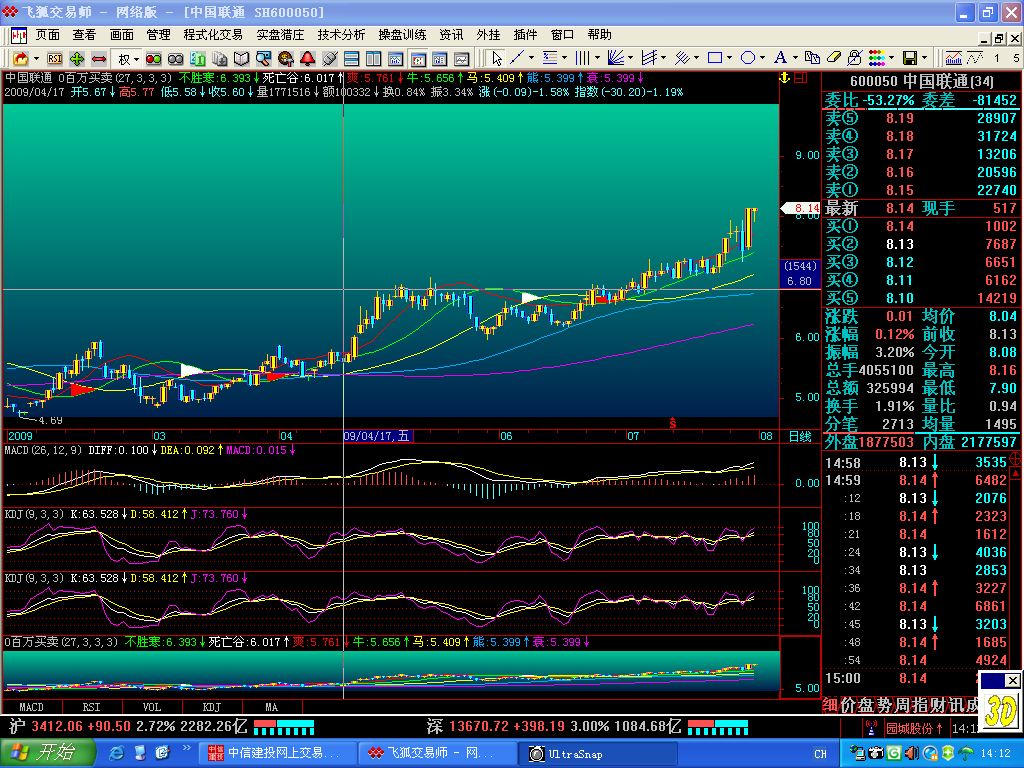Click the horizontal split-window layout icon
The width and height of the screenshot is (1024, 768).
pos(351,59)
